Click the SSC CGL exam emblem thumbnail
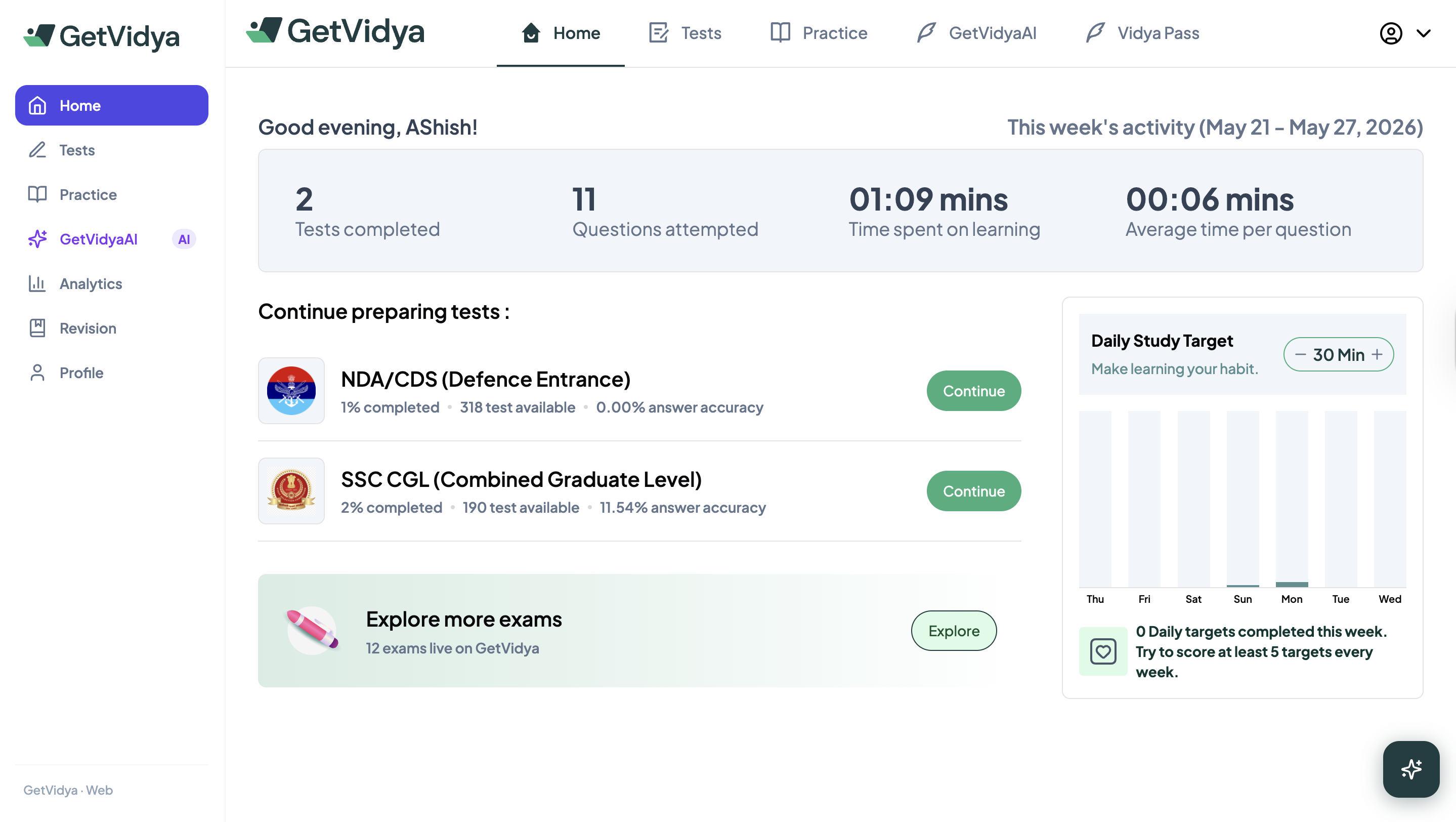The image size is (1456, 822). tap(291, 490)
